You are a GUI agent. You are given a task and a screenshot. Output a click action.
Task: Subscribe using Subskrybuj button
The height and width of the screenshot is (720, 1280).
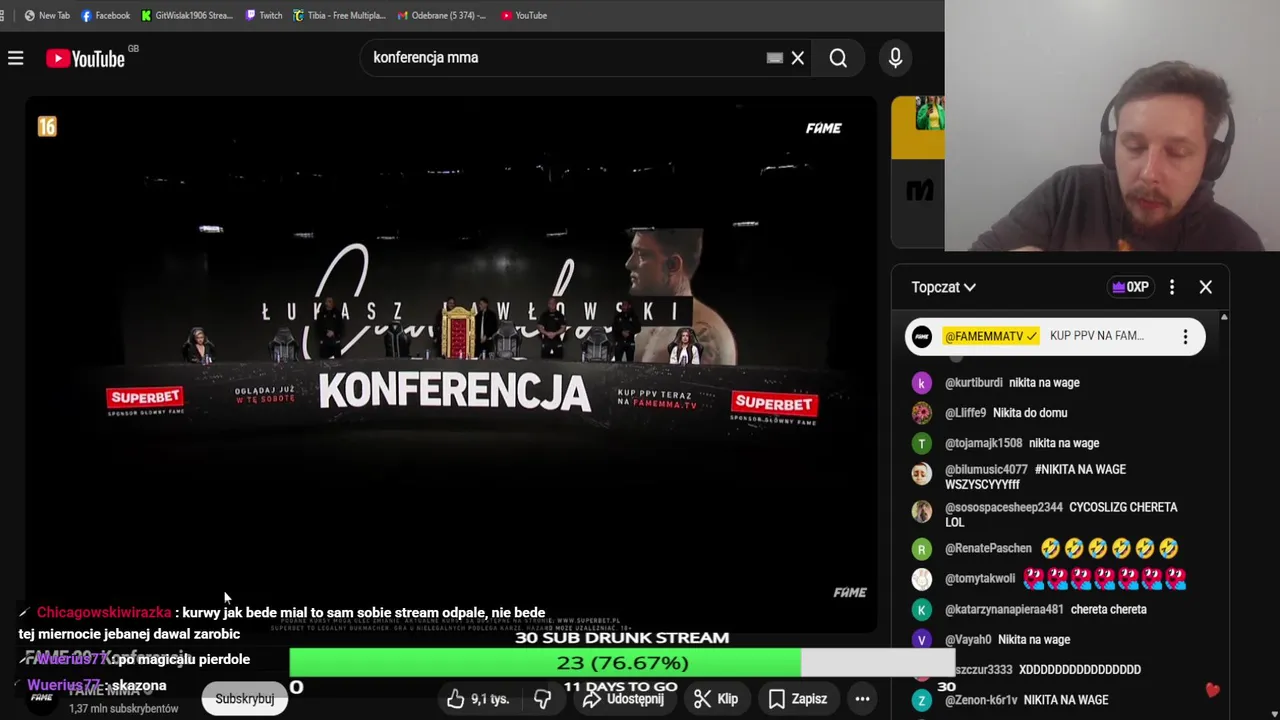245,698
